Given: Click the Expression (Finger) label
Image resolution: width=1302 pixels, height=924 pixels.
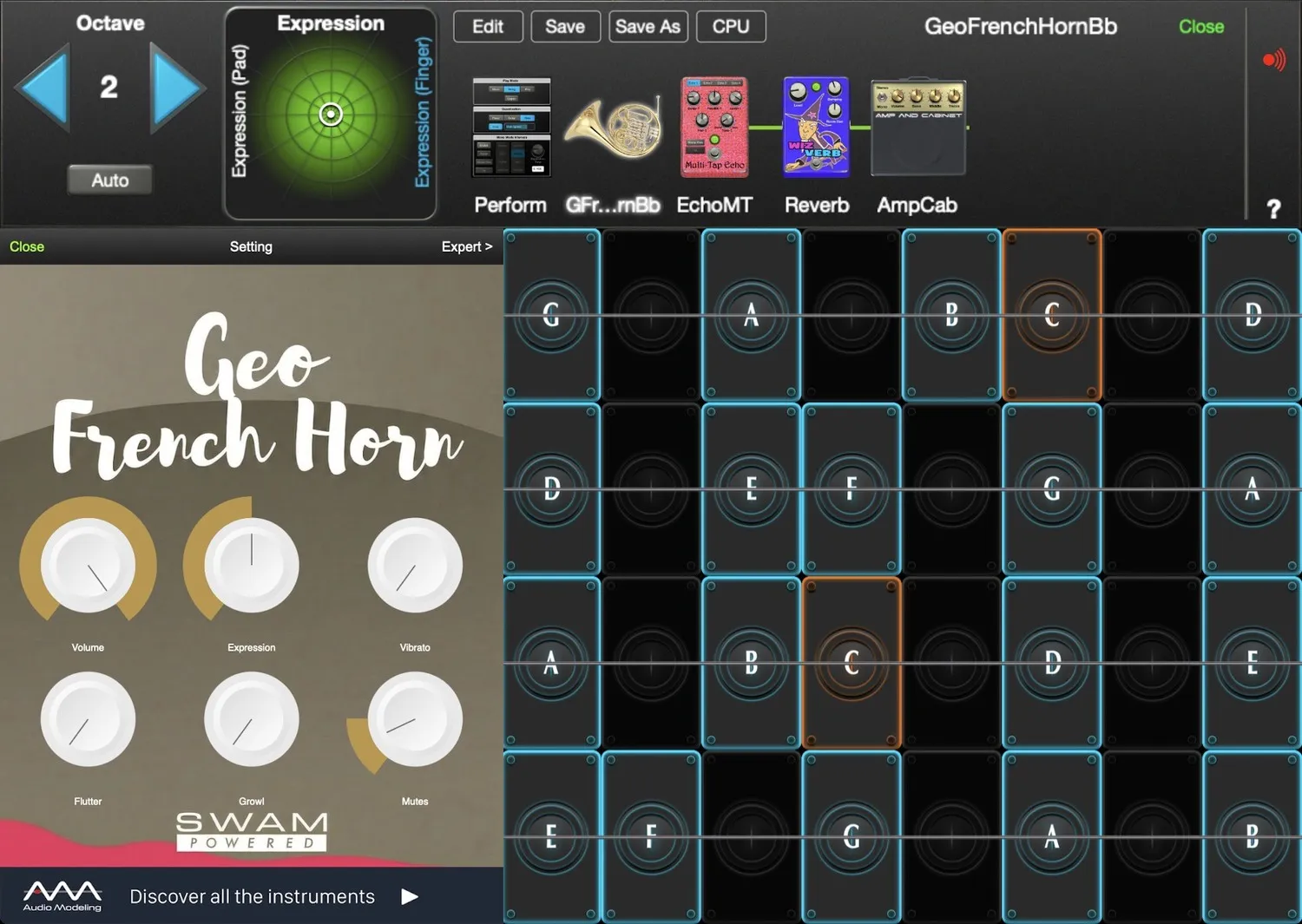Looking at the screenshot, I should tap(423, 112).
